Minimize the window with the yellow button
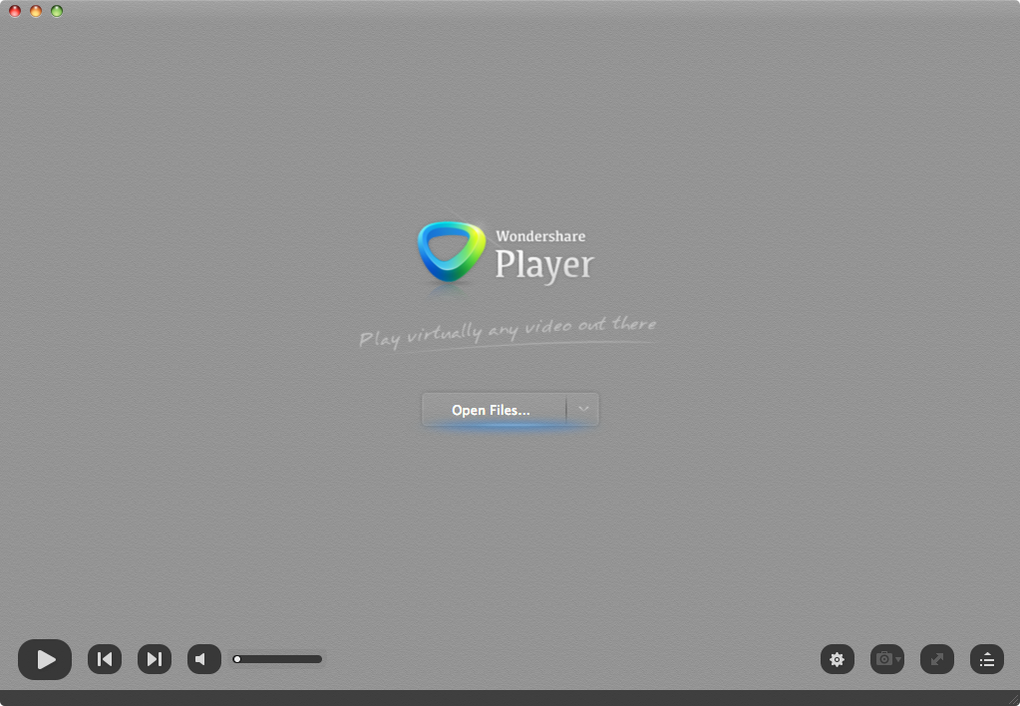1020x706 pixels. point(36,11)
